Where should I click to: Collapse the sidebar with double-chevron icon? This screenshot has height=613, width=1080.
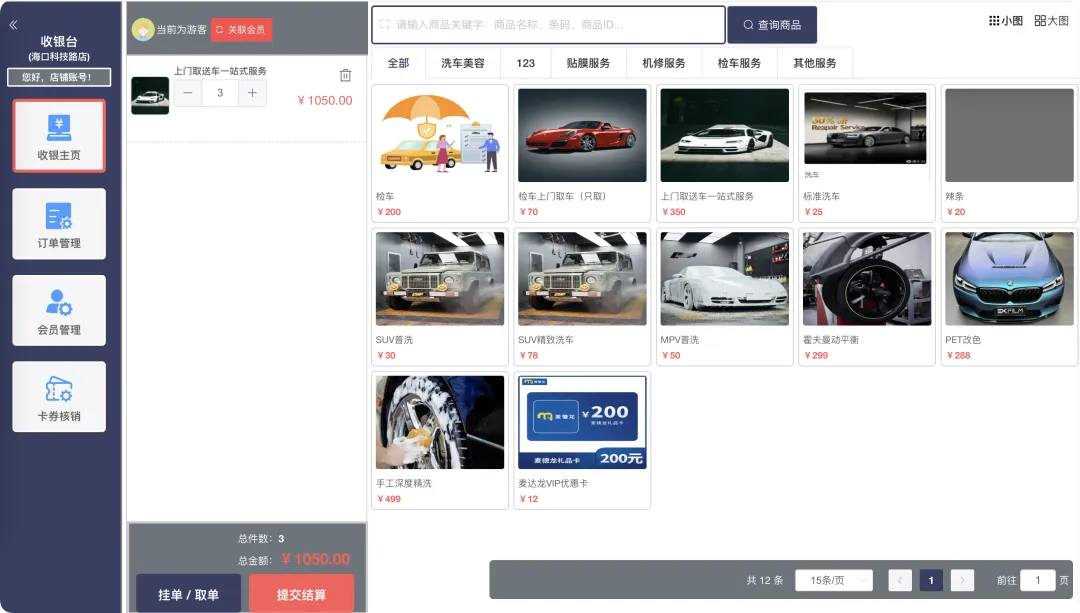pos(13,25)
